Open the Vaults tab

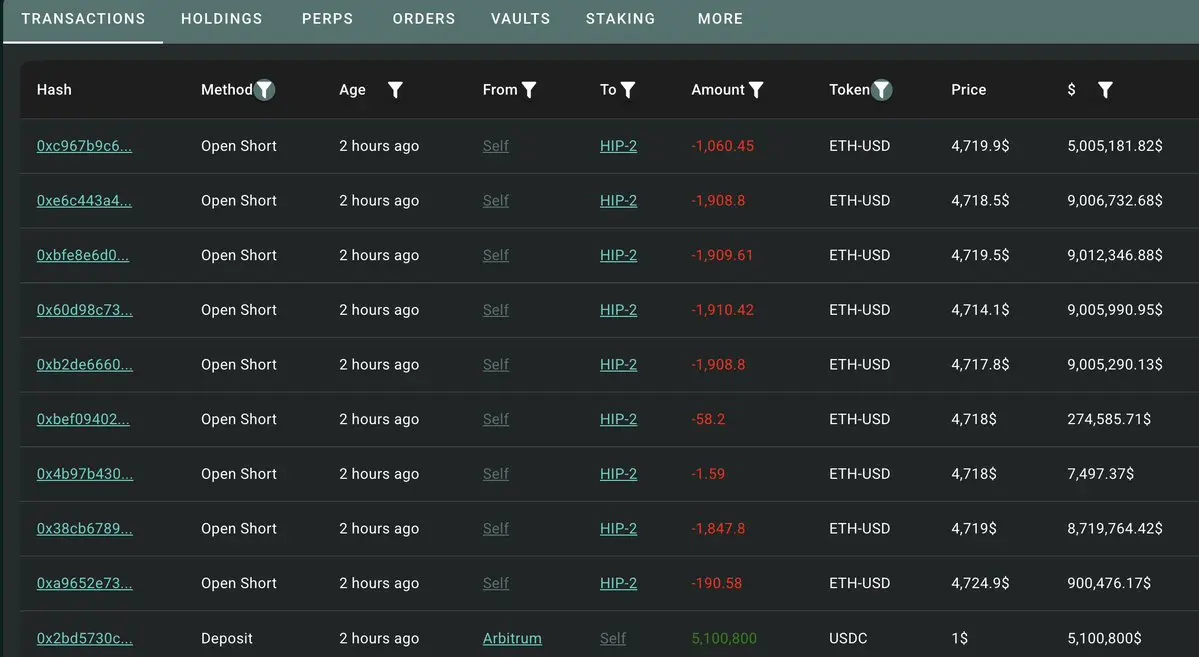521,18
